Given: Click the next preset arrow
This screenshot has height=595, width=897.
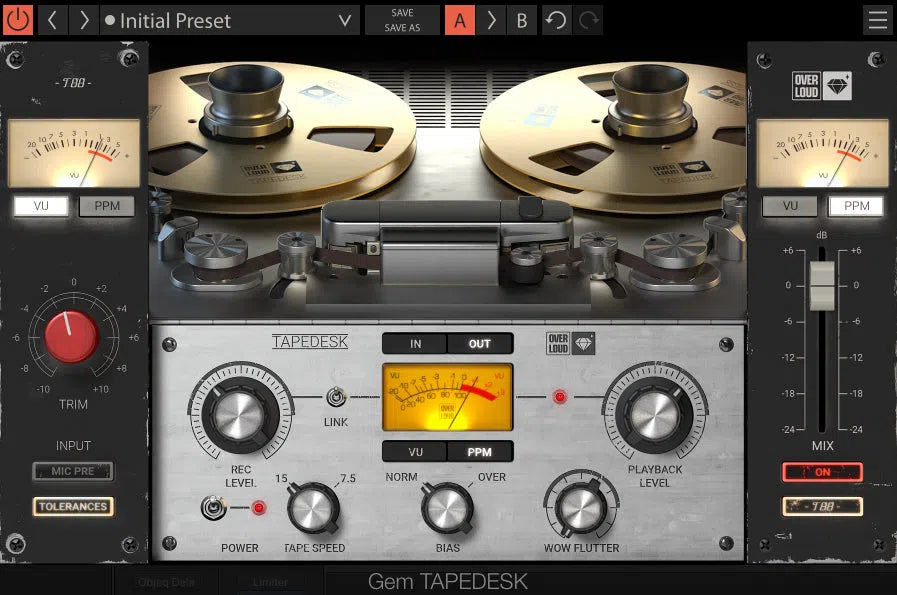Looking at the screenshot, I should 84,20.
